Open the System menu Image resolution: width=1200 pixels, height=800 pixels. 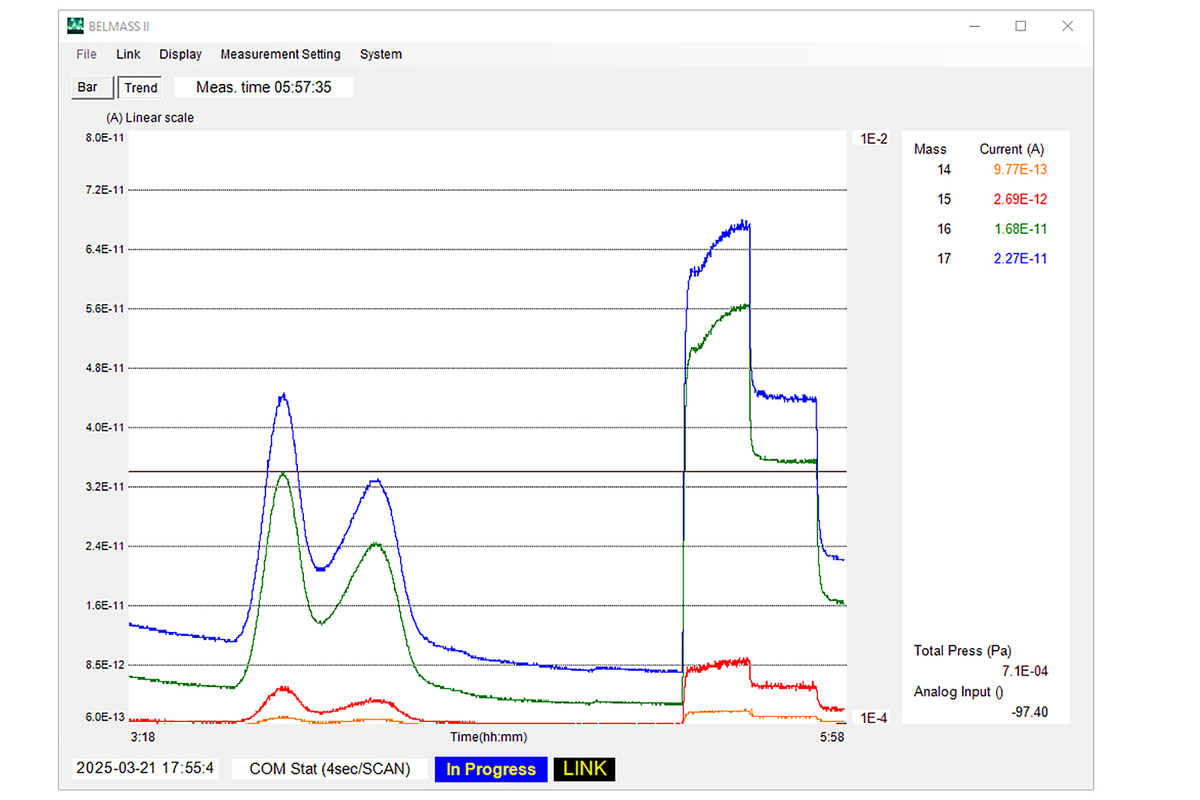tap(381, 54)
